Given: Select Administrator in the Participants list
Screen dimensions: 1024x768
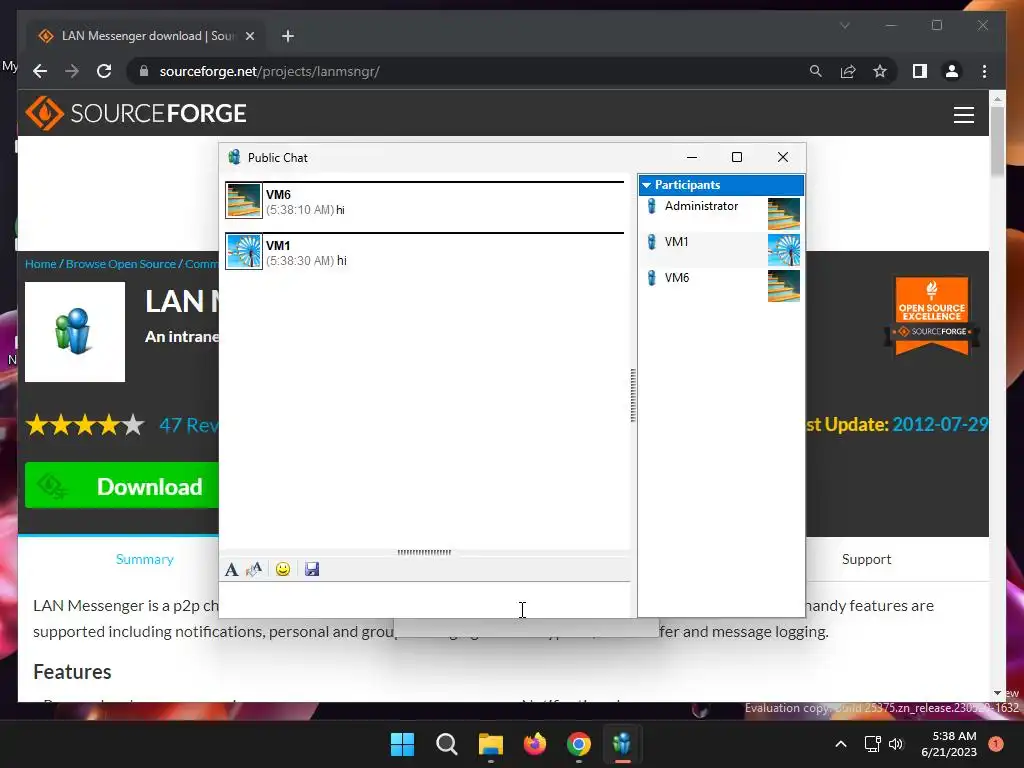Looking at the screenshot, I should tap(701, 206).
